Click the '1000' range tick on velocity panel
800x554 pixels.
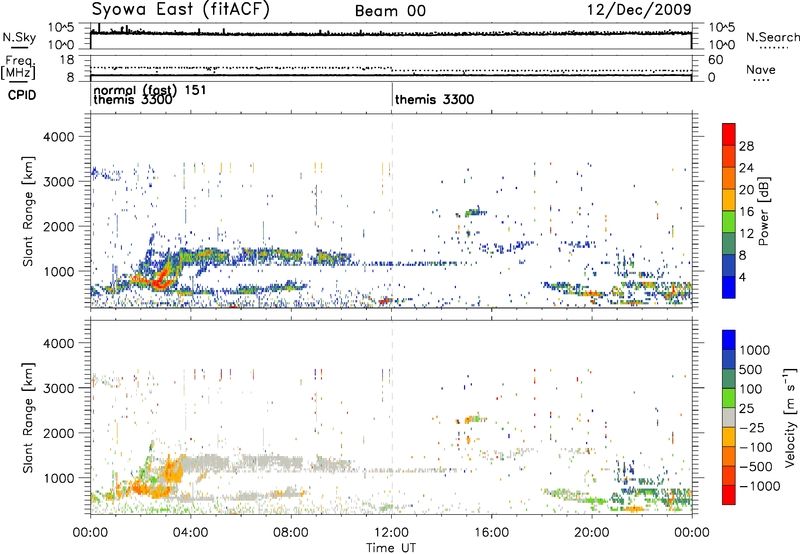(58, 478)
